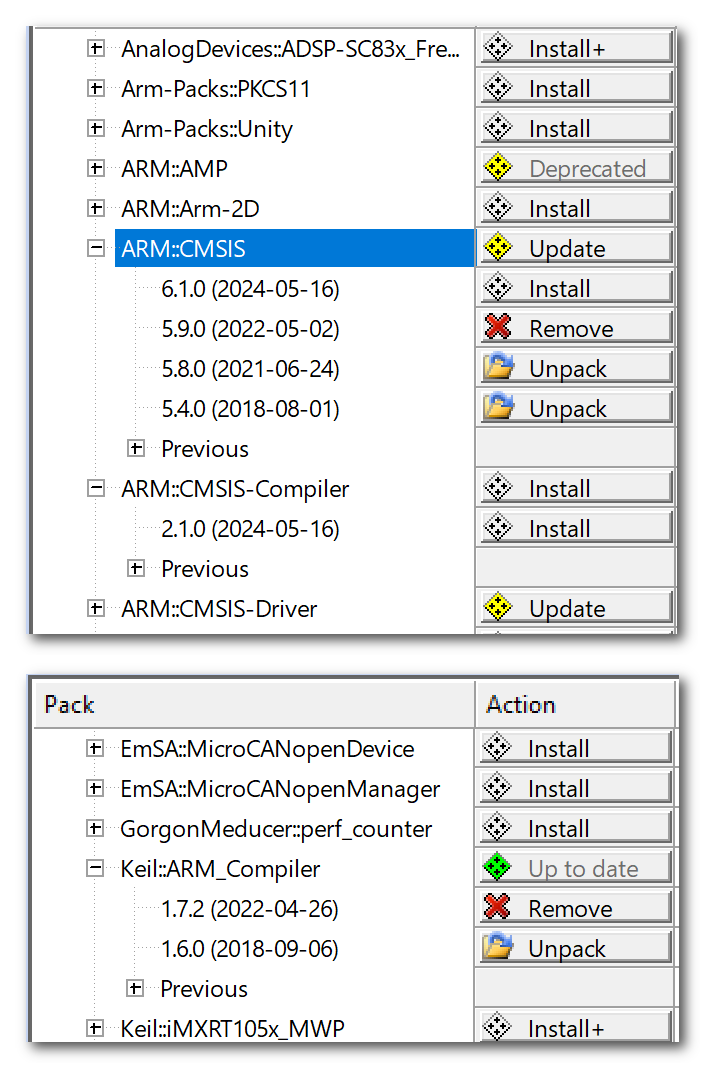Image resolution: width=705 pixels, height=1068 pixels.
Task: Select the ARM::CMSIS-Compiler pack label
Action: coord(235,489)
